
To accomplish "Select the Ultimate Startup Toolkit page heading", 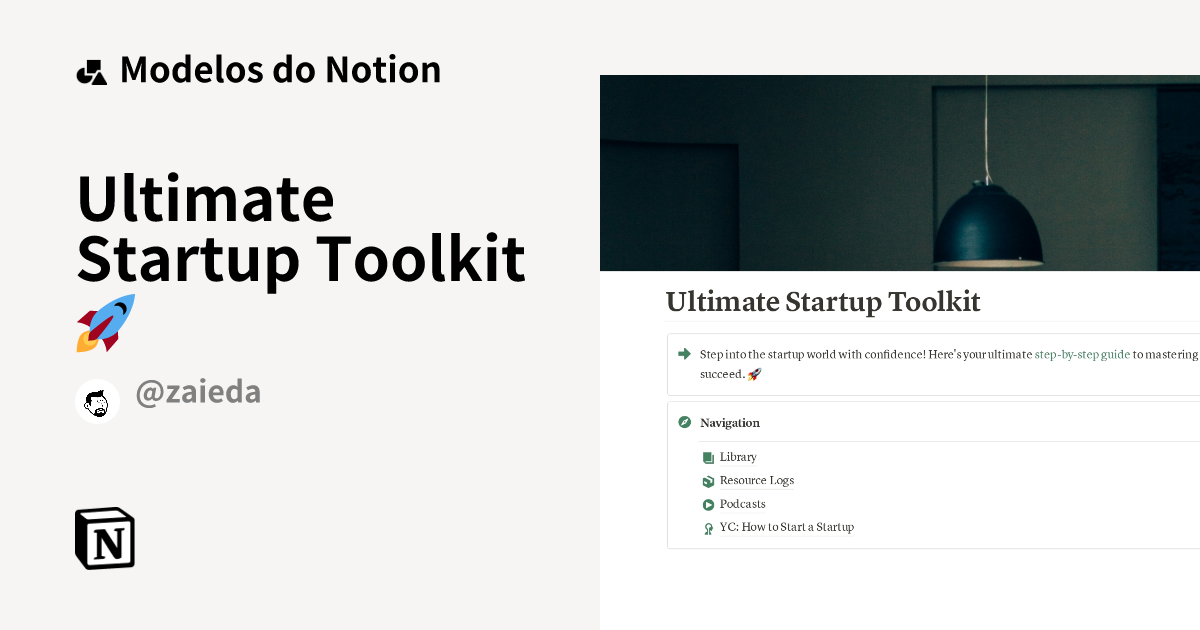I will coord(822,302).
